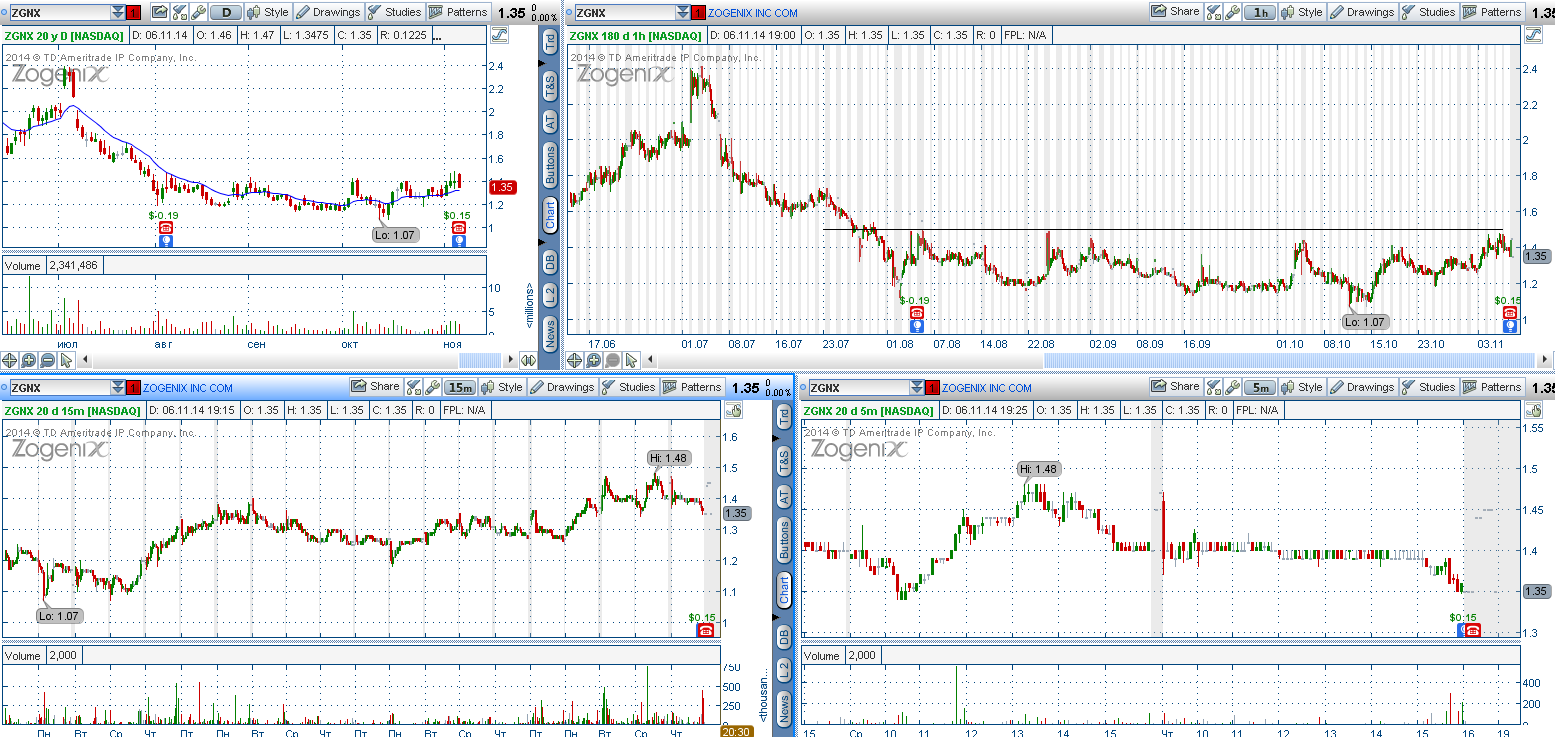The image size is (1555, 737).
Task: Open quick study tool in daily chart toolbar
Action: 180,12
